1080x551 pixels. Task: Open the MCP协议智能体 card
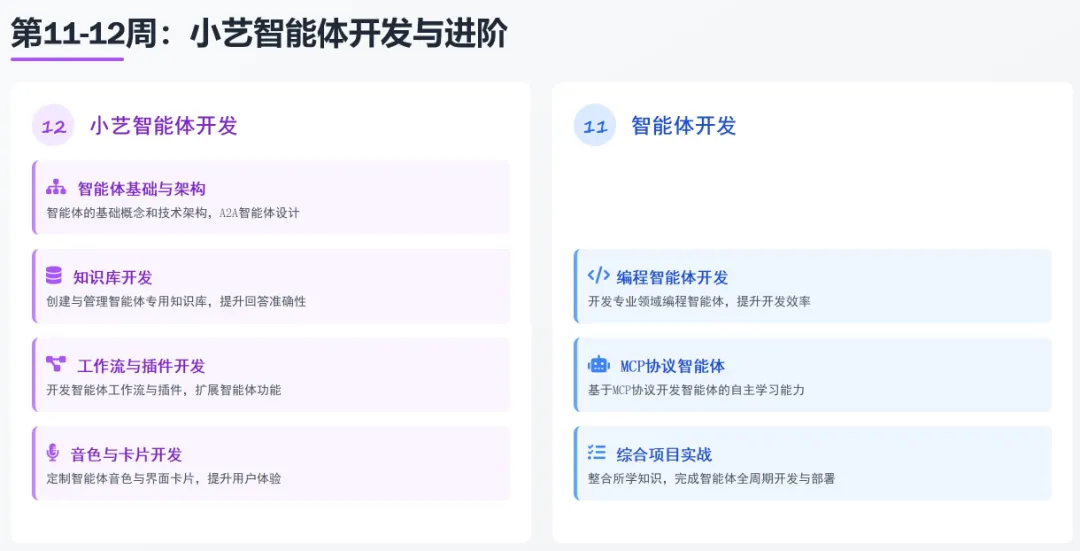tap(813, 375)
